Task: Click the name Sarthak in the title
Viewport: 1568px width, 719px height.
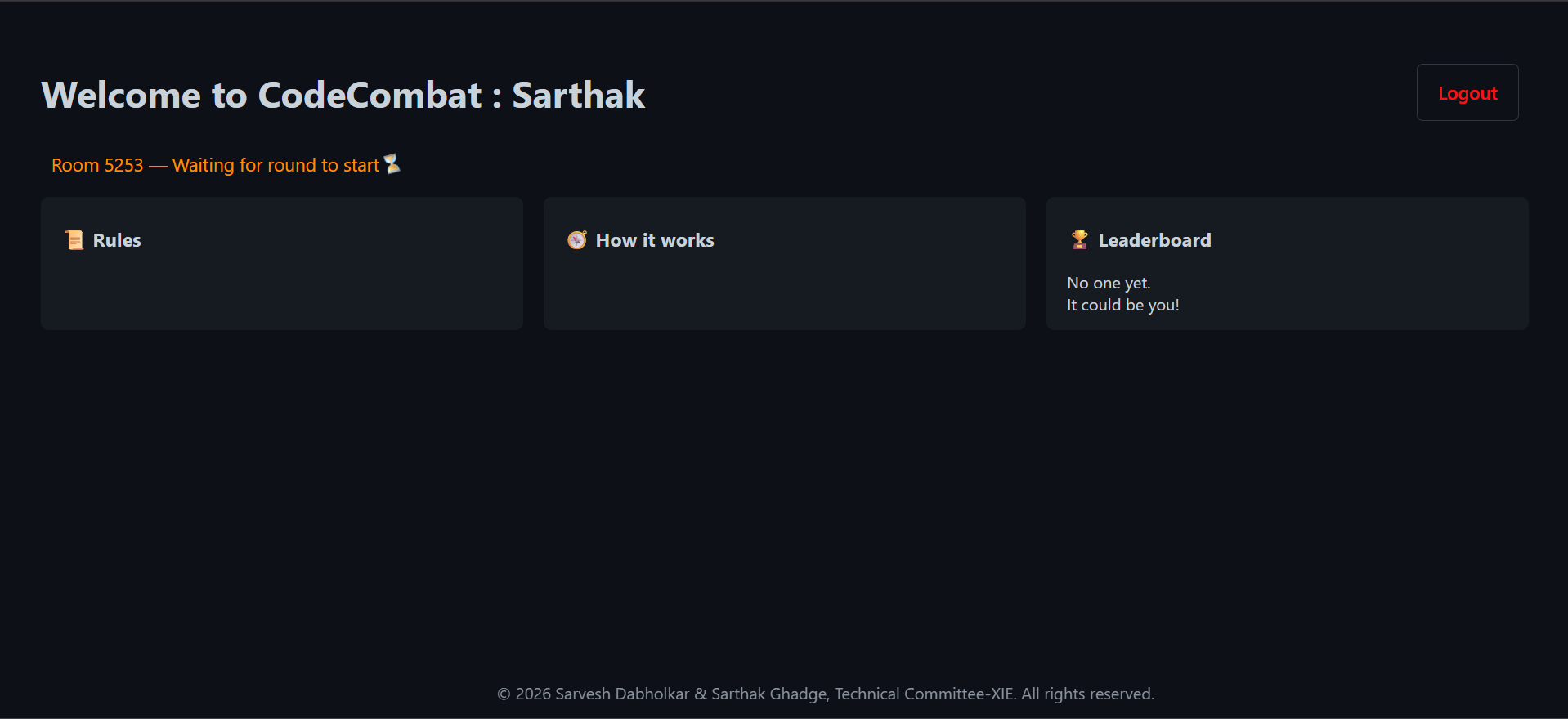Action: (x=578, y=95)
